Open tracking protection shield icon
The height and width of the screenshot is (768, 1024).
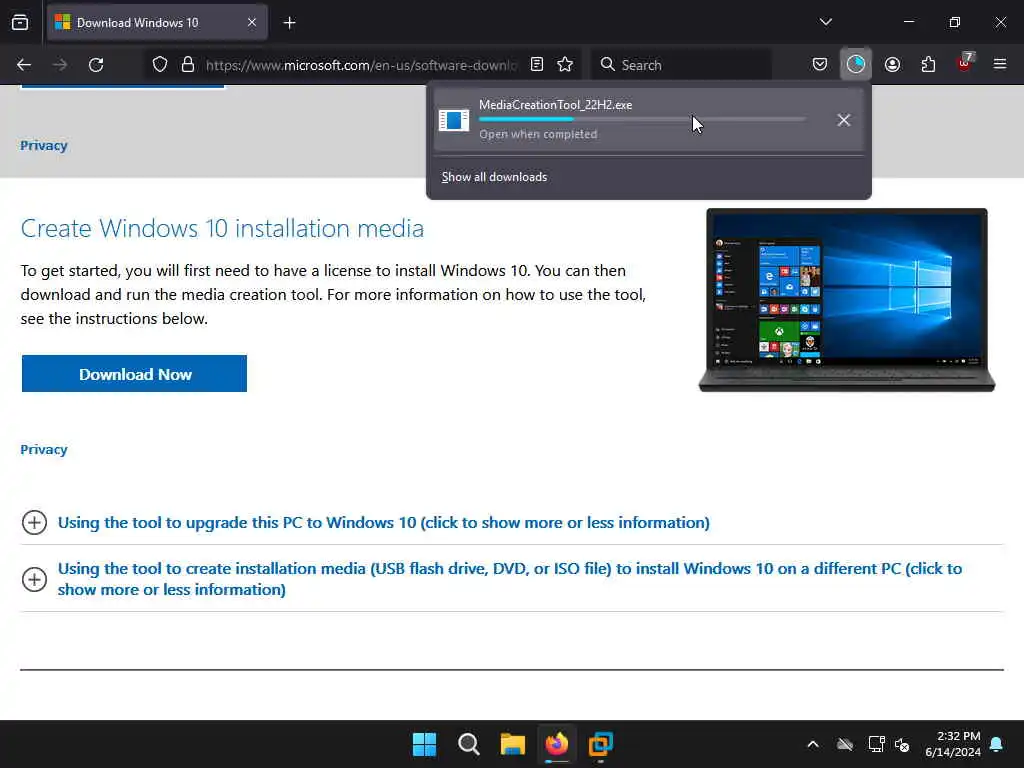point(160,65)
